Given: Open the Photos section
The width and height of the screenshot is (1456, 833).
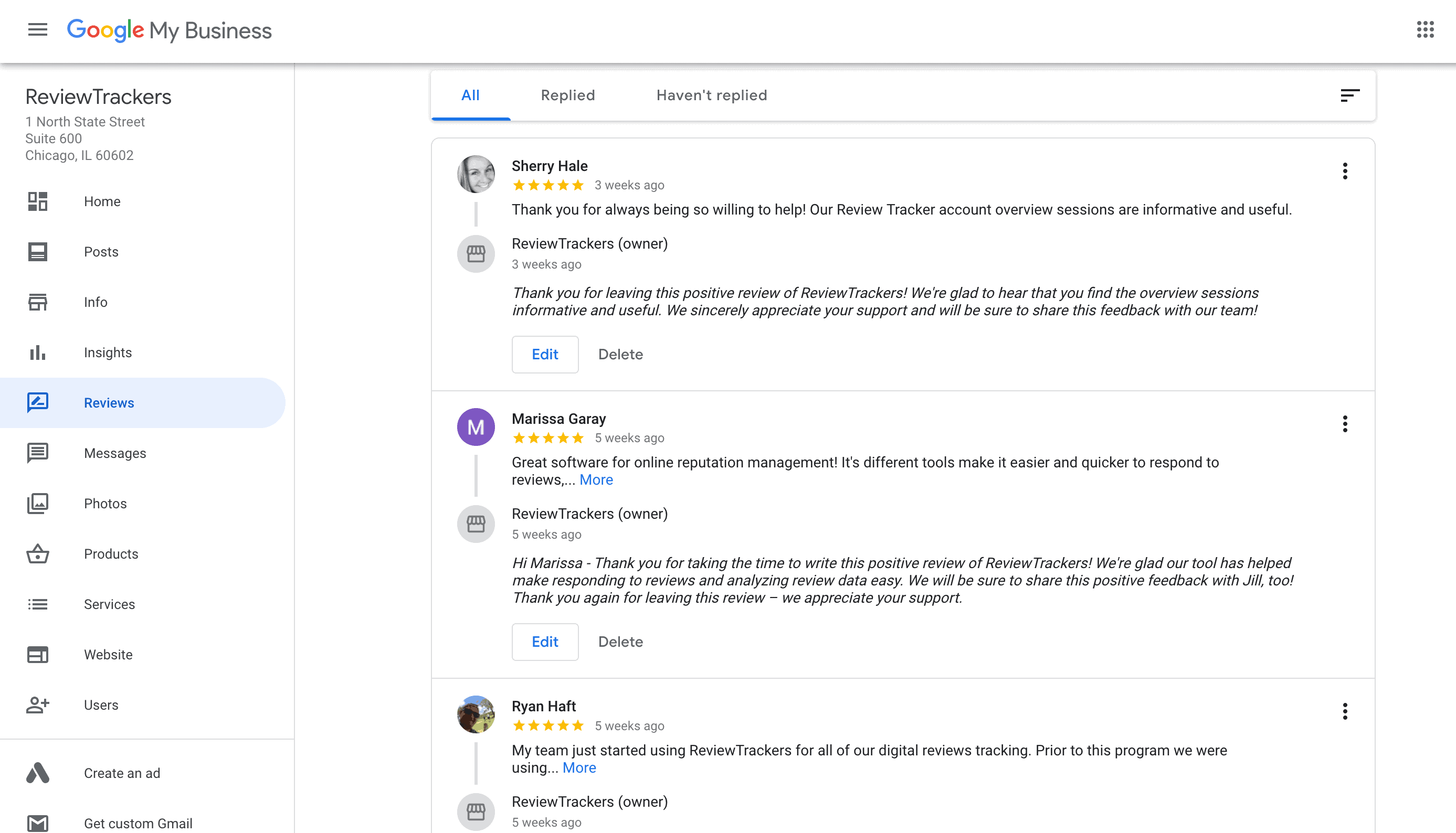Looking at the screenshot, I should 105,504.
